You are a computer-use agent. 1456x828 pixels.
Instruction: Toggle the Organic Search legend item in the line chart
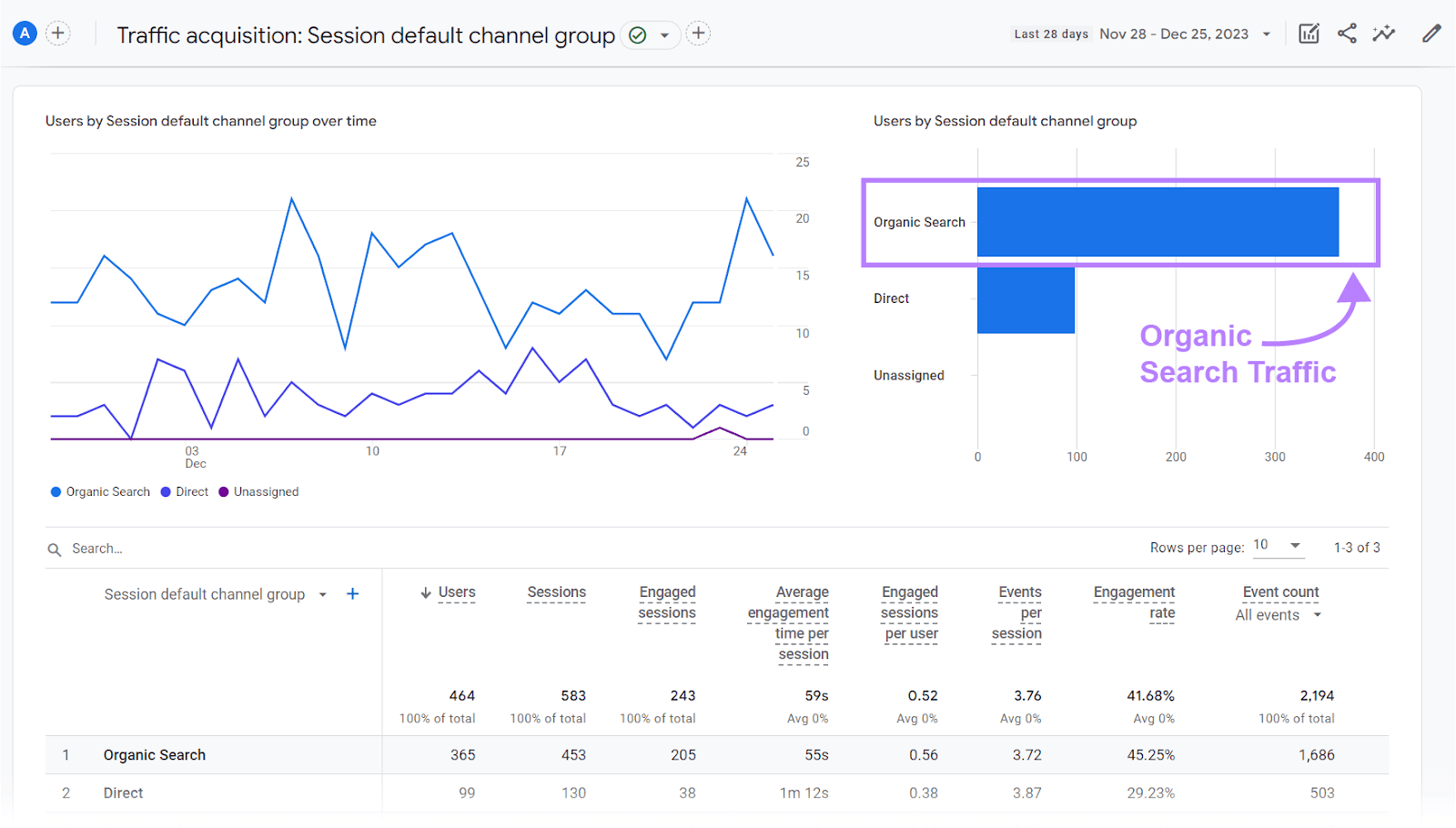100,491
